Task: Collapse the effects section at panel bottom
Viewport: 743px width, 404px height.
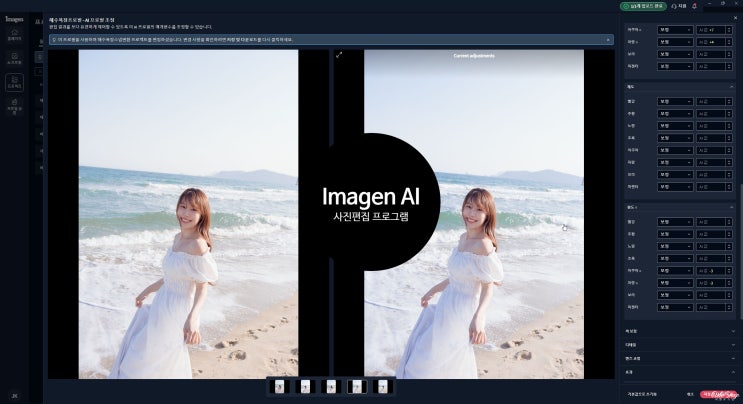Action: [x=733, y=372]
